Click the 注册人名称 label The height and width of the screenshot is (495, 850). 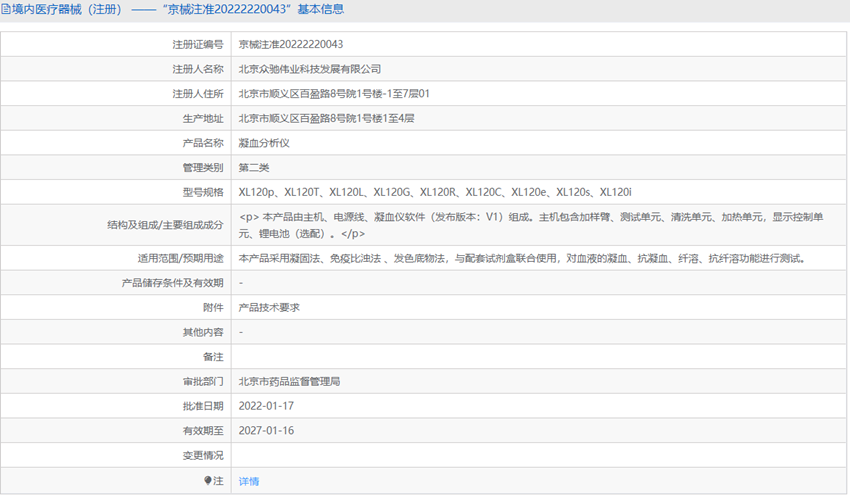(198, 69)
